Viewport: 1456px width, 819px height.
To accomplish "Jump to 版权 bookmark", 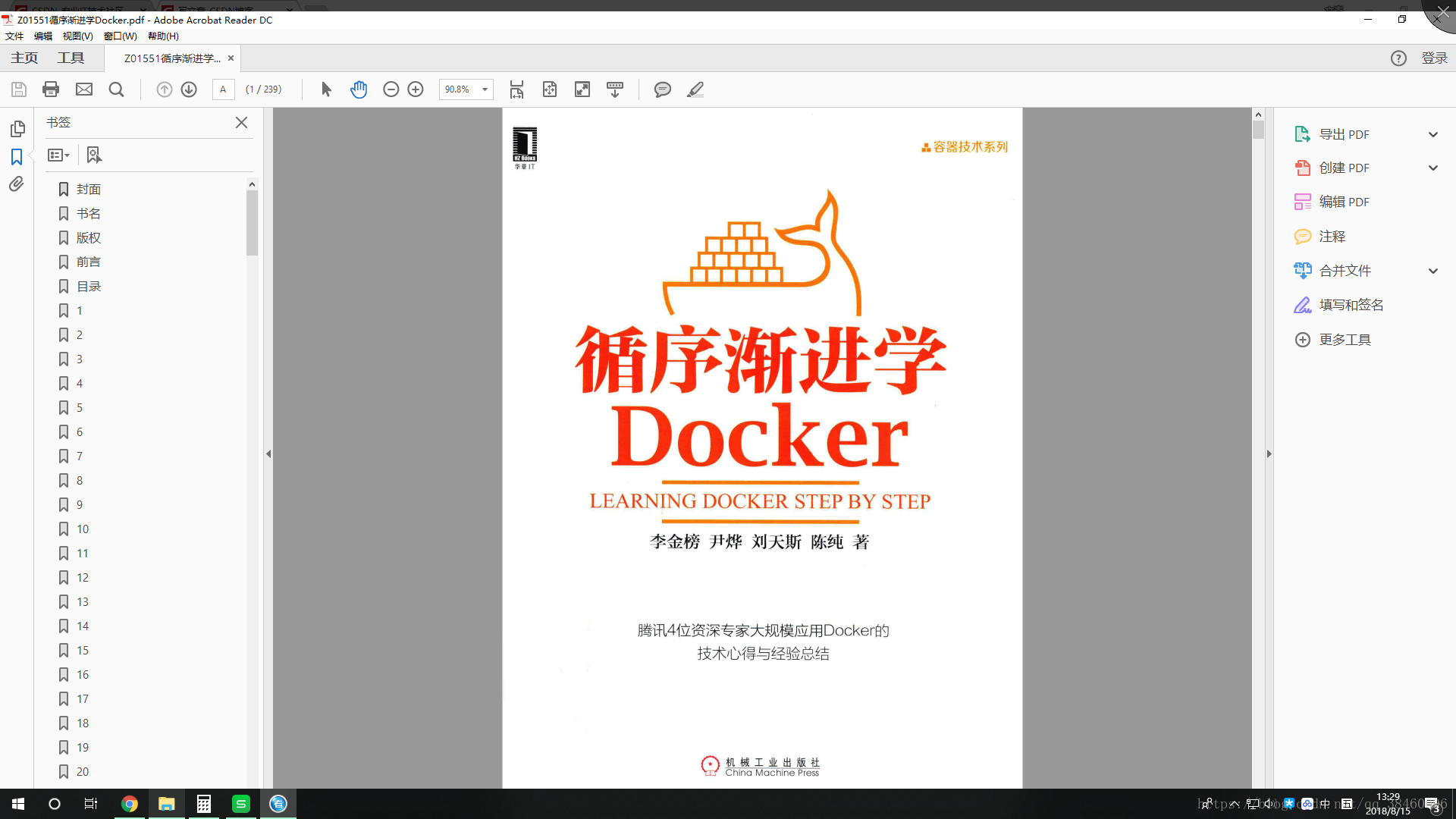I will tap(88, 237).
